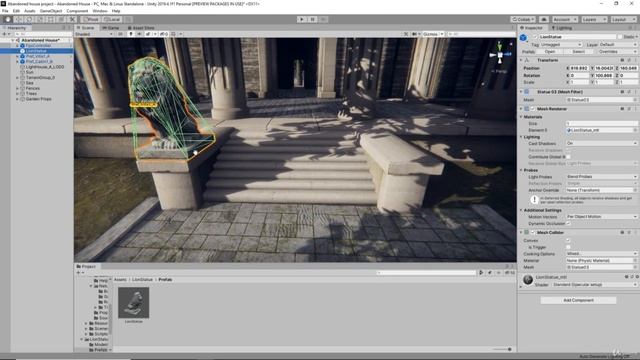Select the Rect transform tool
The height and width of the screenshot is (360, 640).
[x=51, y=19]
